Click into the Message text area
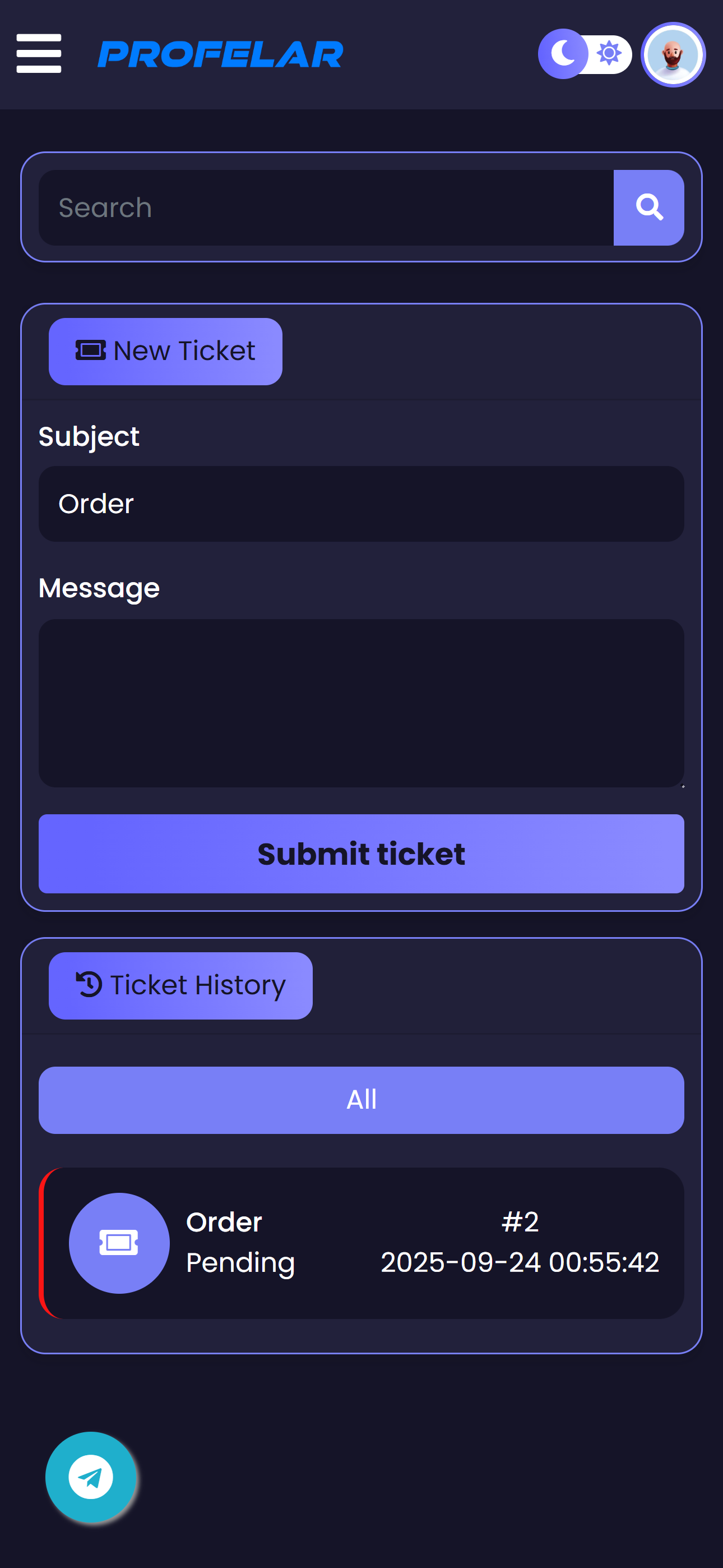Image resolution: width=723 pixels, height=1568 pixels. tap(361, 703)
